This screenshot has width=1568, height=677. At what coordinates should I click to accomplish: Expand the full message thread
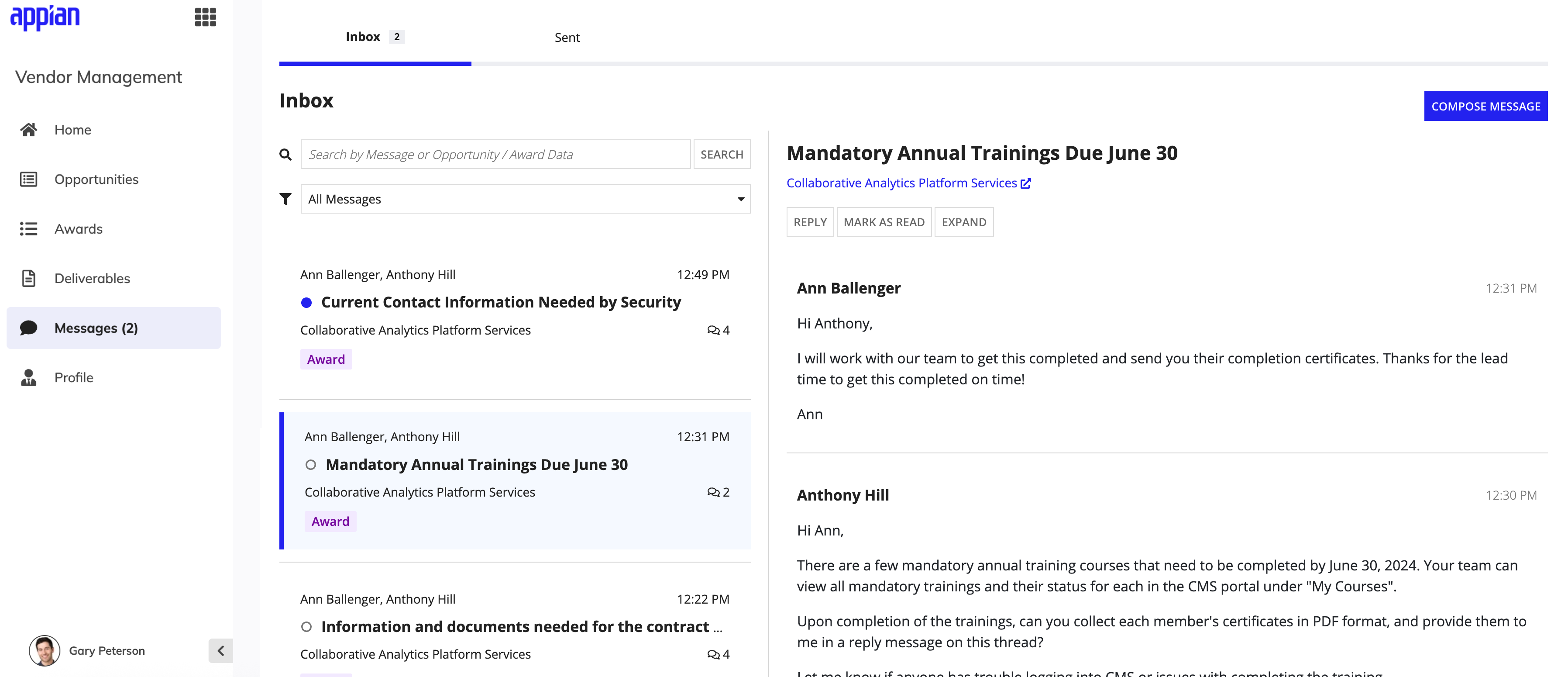tap(963, 221)
